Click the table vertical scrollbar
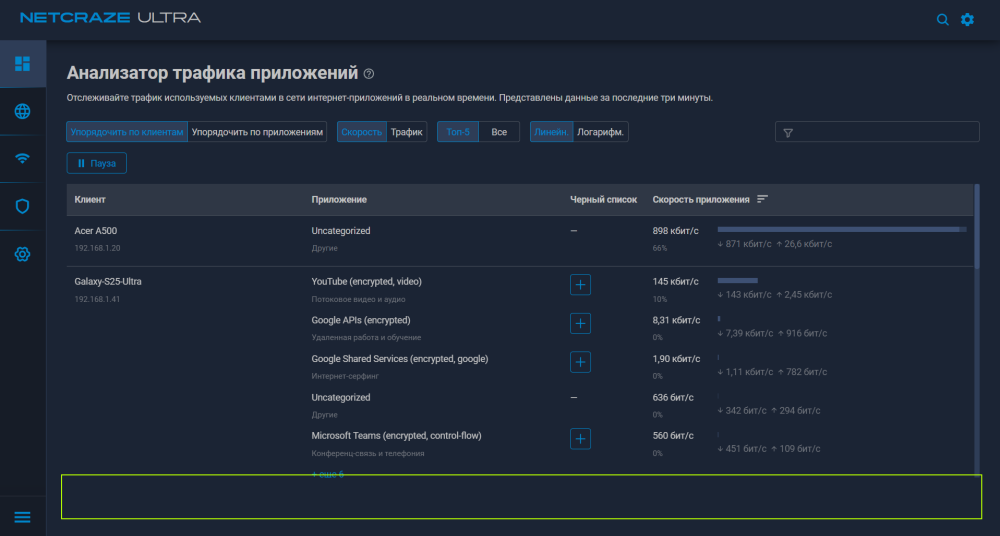The image size is (1000, 536). [x=977, y=227]
